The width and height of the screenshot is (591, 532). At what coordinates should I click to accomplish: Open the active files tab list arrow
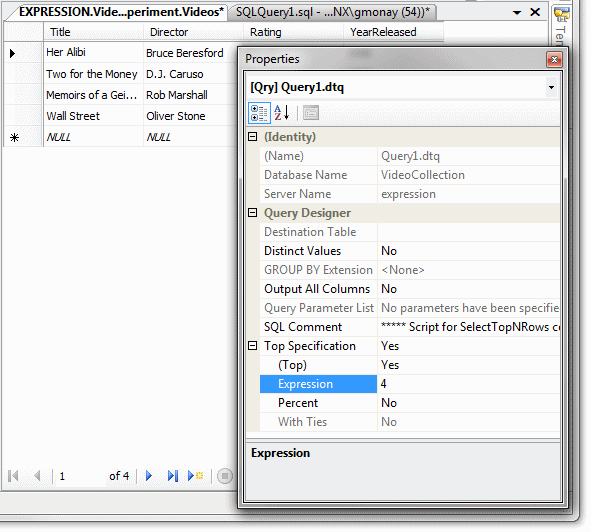(517, 13)
